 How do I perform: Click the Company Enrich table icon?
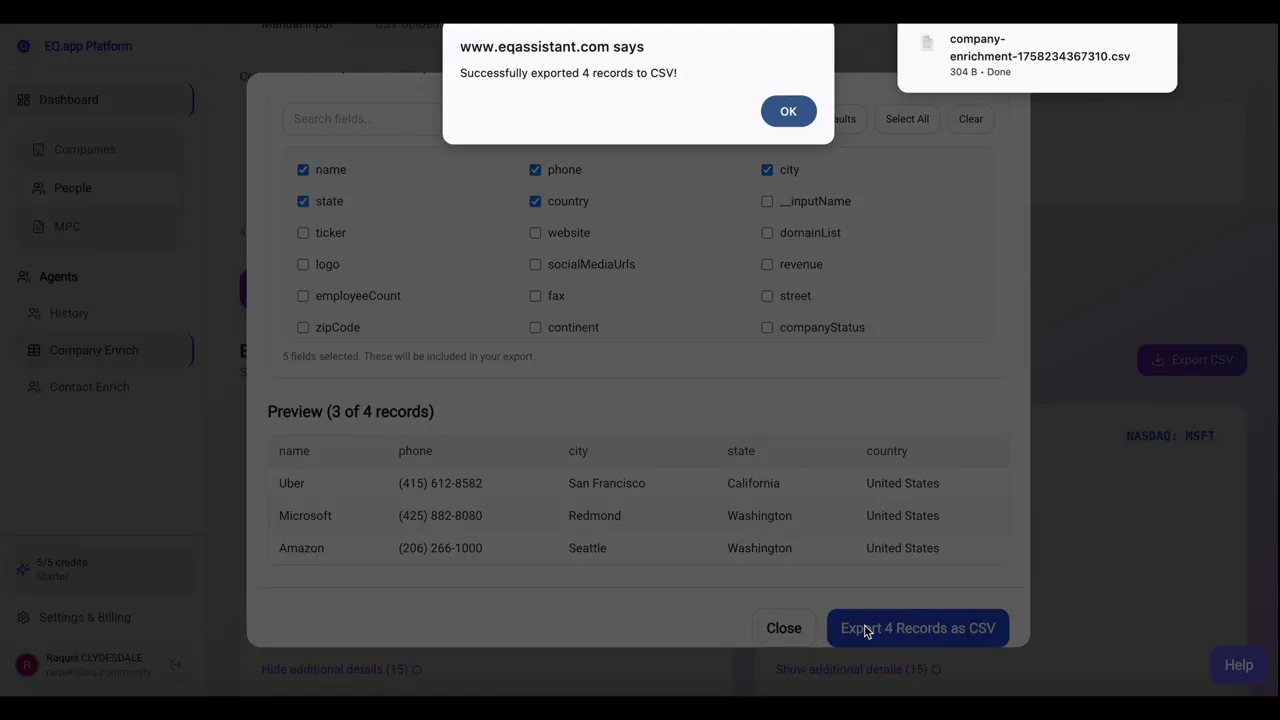tap(35, 351)
